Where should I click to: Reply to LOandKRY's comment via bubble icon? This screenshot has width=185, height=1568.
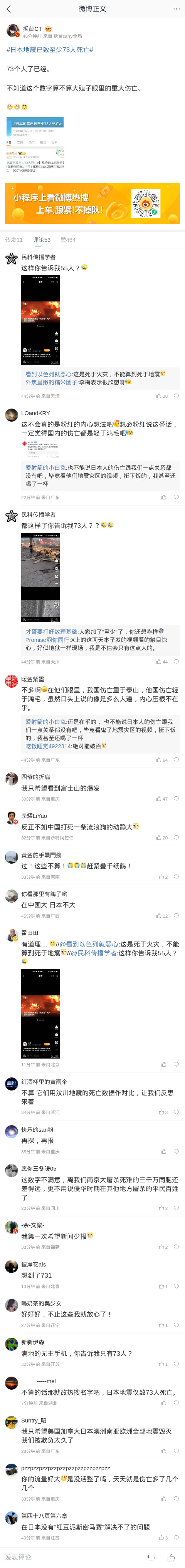(x=177, y=497)
